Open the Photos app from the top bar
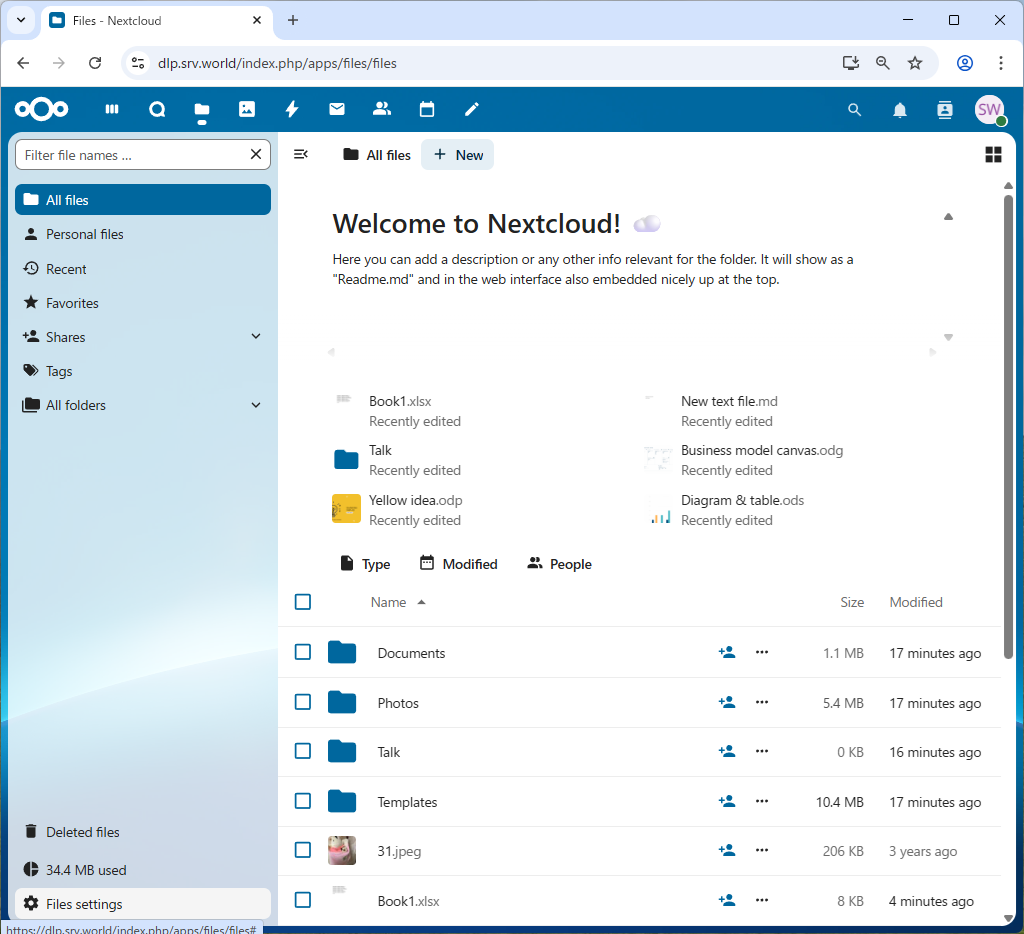The width and height of the screenshot is (1024, 934). click(x=247, y=109)
